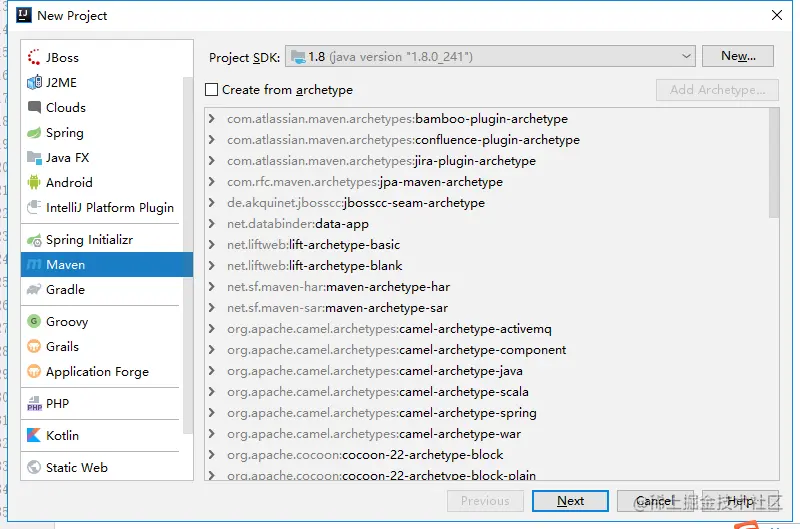Click the PHP icon
This screenshot has width=800, height=529.
34,404
